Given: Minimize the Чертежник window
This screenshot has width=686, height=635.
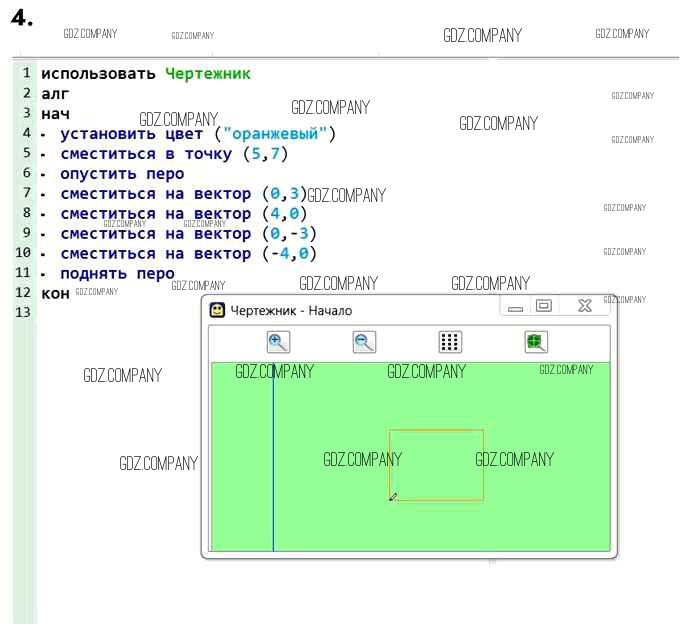Looking at the screenshot, I should point(516,308).
